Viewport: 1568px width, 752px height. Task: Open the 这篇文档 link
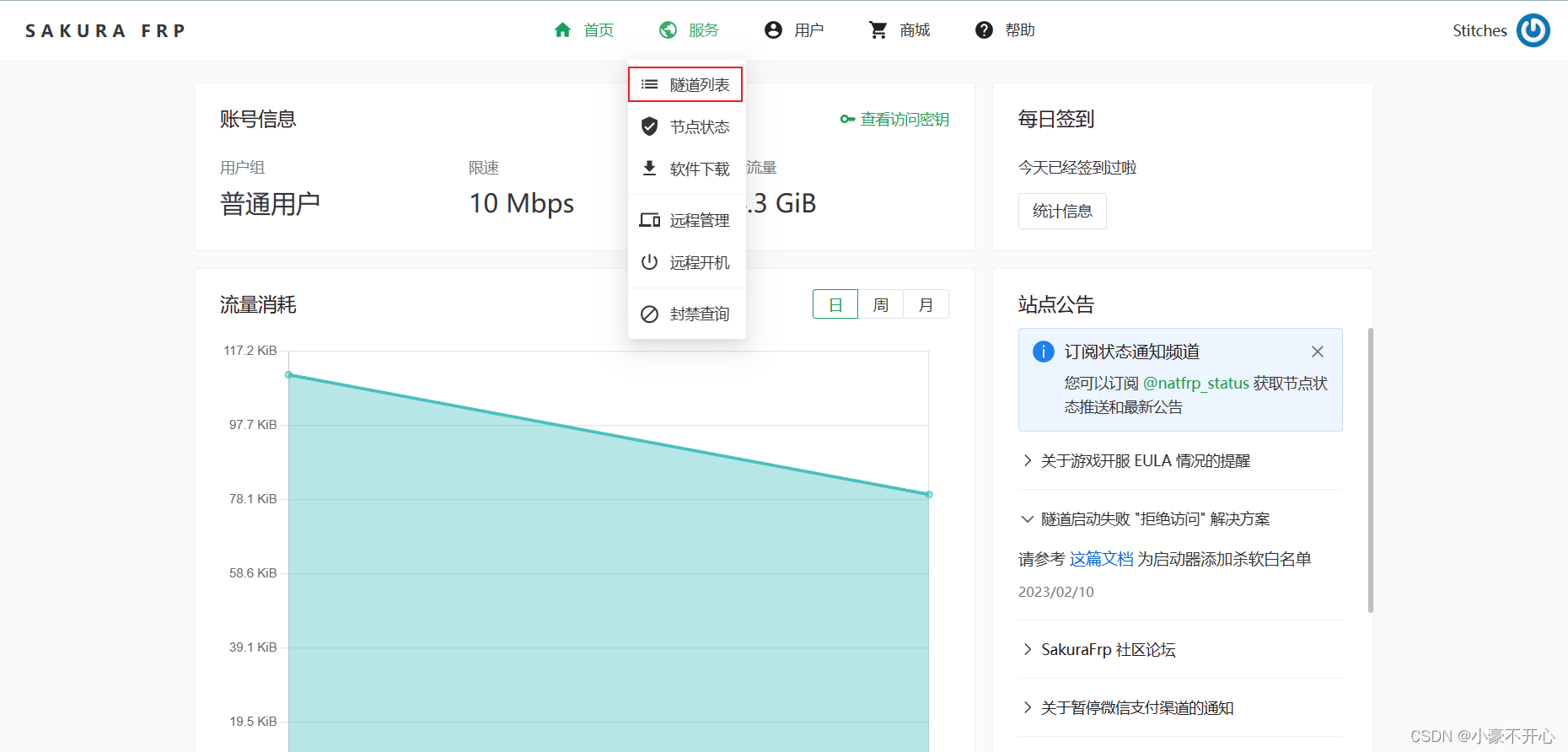coord(1101,559)
